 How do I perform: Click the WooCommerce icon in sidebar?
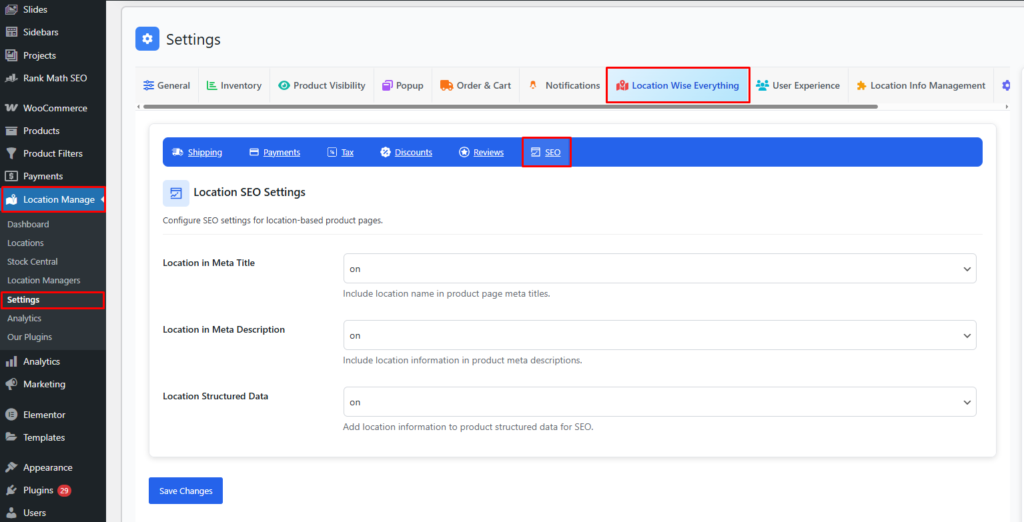(11, 108)
